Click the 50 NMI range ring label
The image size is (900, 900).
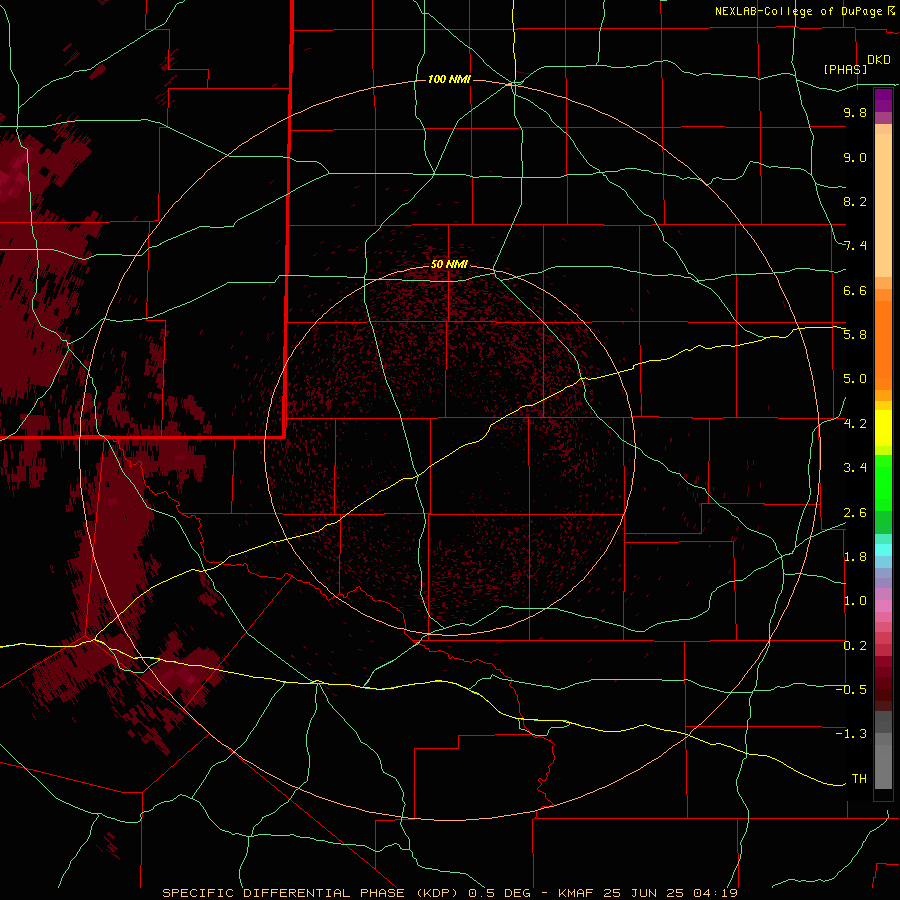tap(449, 264)
